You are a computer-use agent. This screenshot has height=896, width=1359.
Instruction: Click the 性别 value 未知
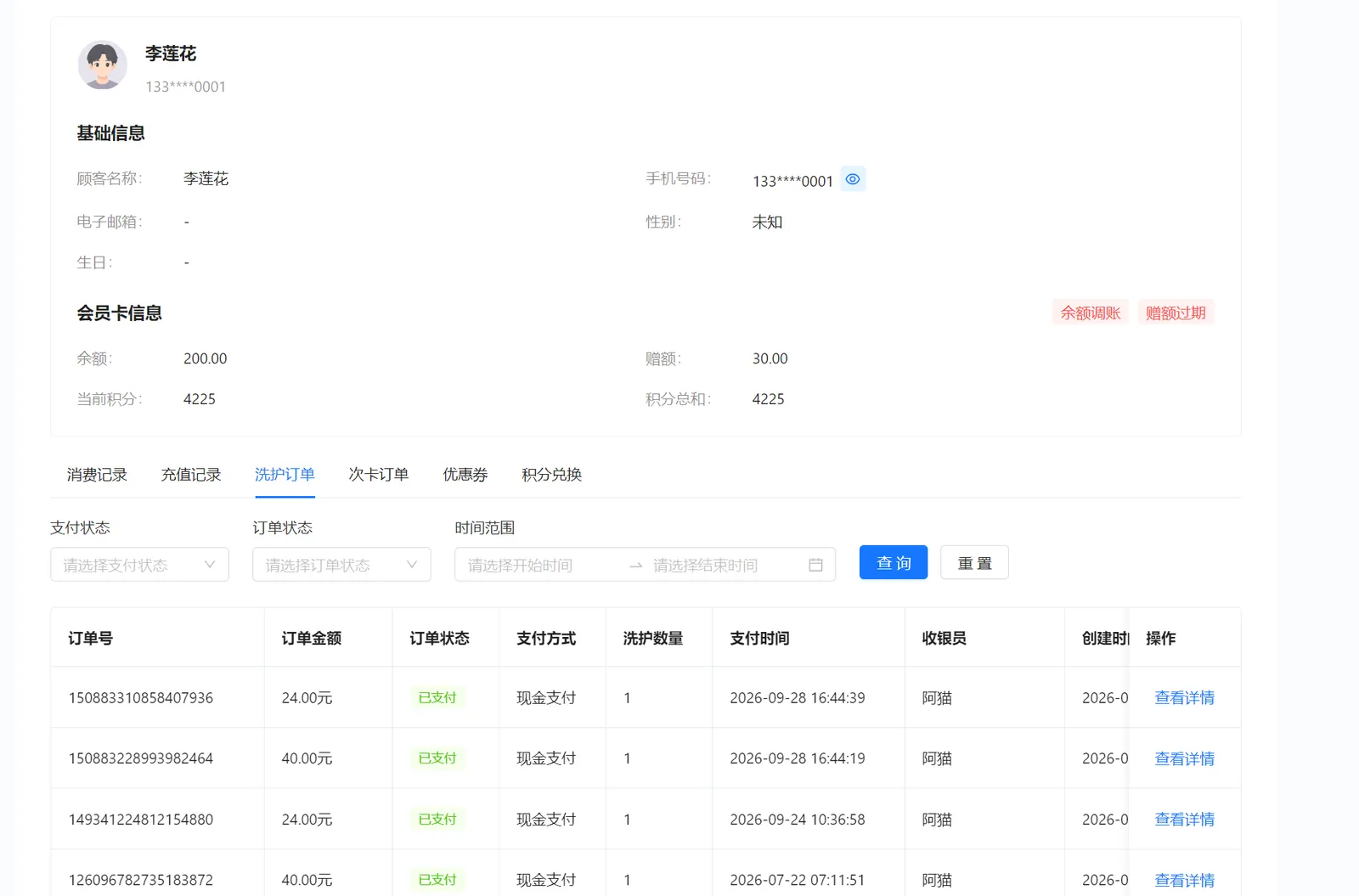[x=767, y=222]
